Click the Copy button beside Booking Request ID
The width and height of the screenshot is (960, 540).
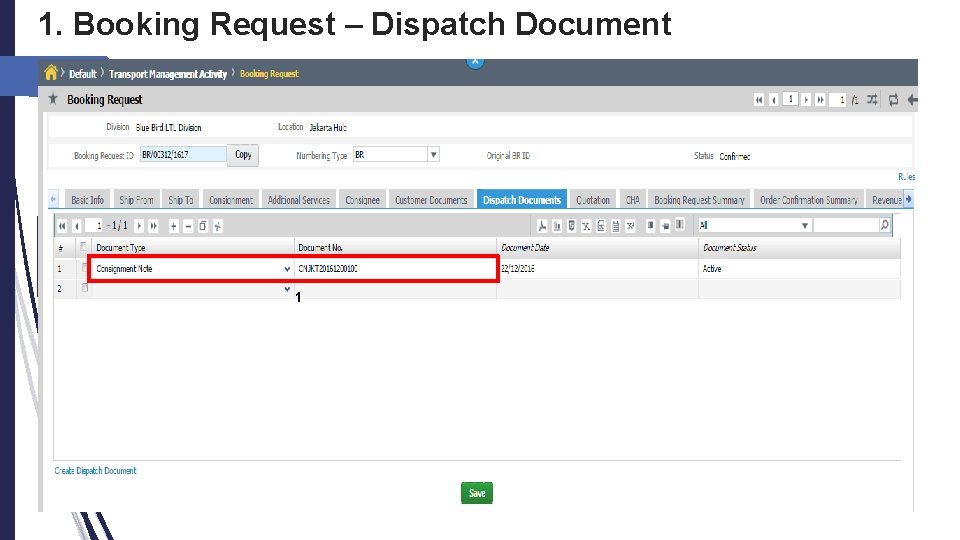click(x=243, y=154)
